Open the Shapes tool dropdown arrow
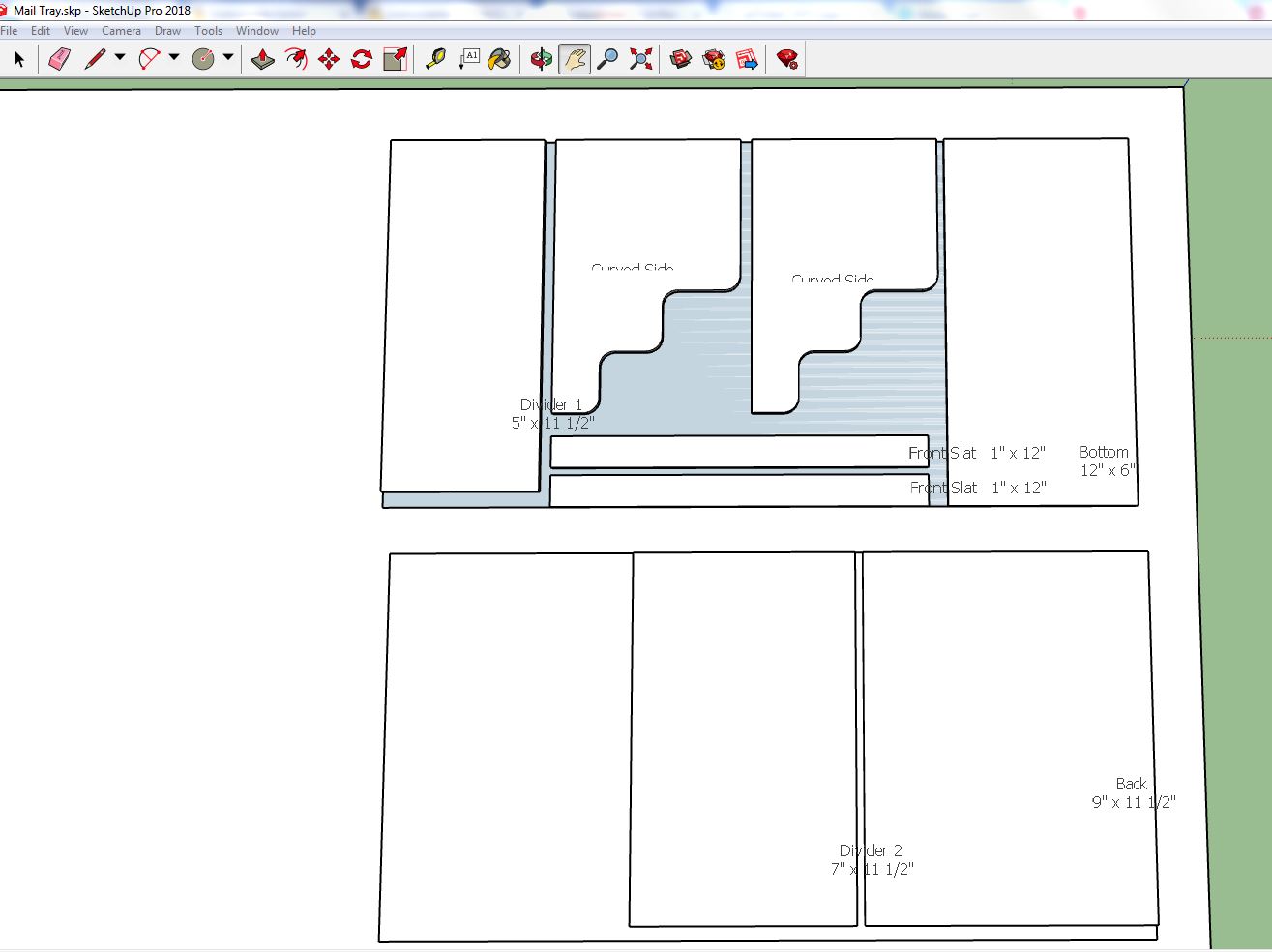 228,57
